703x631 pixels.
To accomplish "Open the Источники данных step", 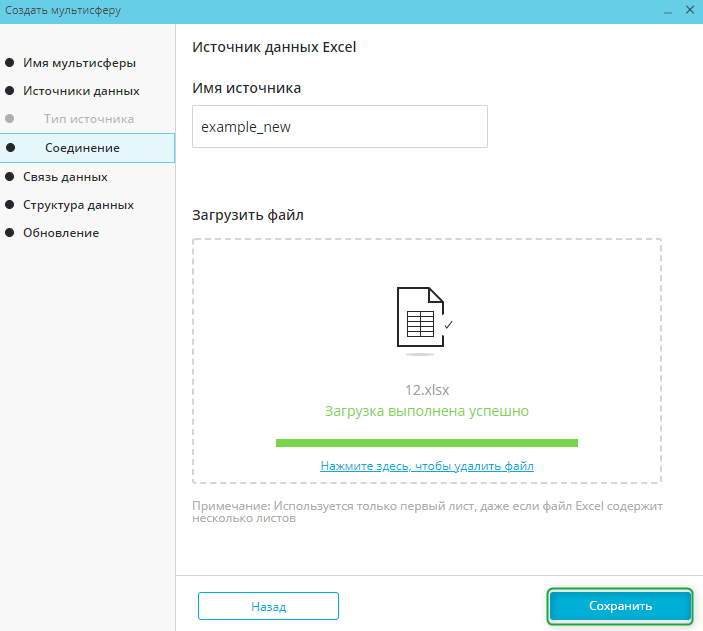I will (81, 91).
